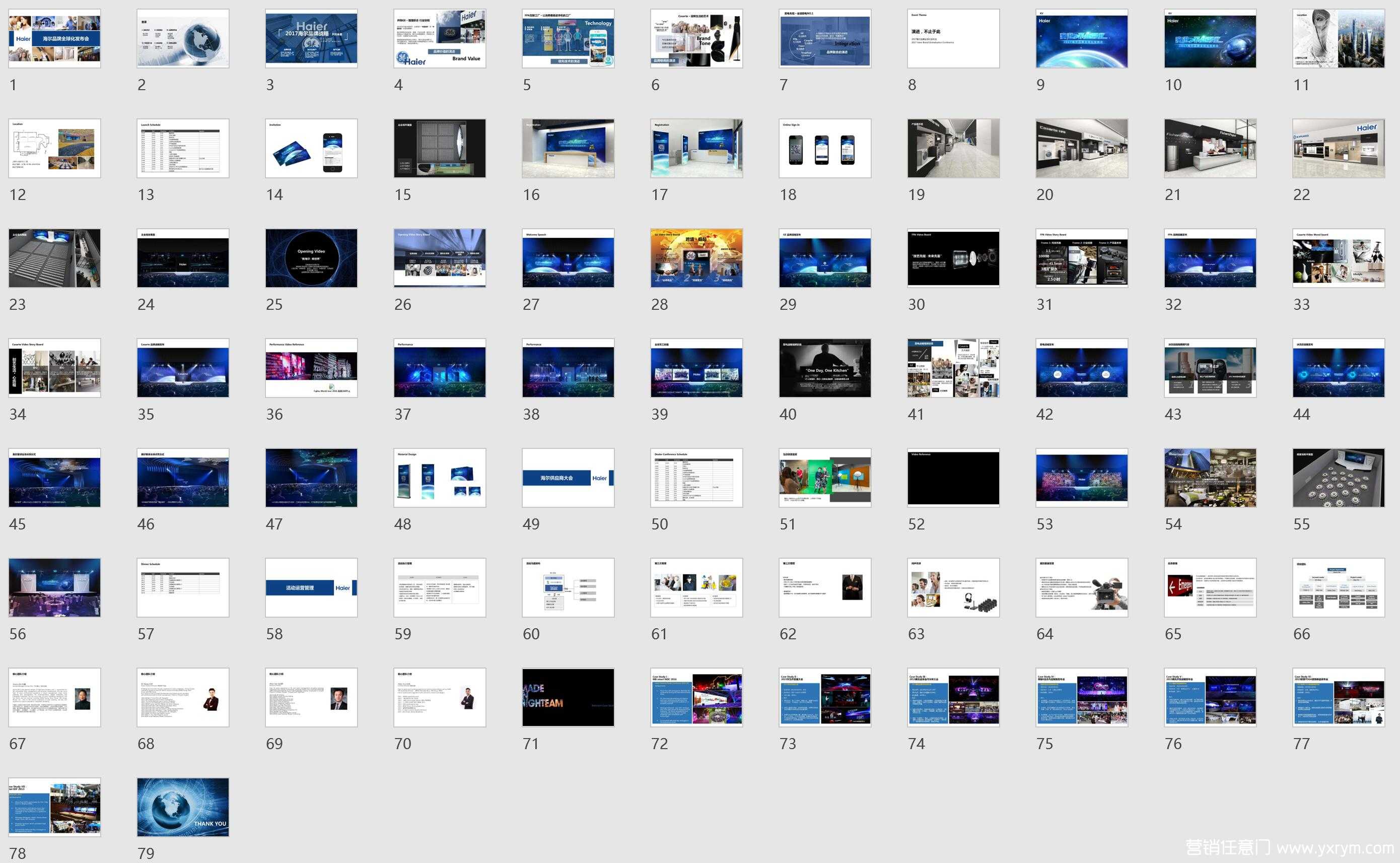Select slide 33 Casarte mood board
Screen dimensions: 1400x863
pos(1339,258)
